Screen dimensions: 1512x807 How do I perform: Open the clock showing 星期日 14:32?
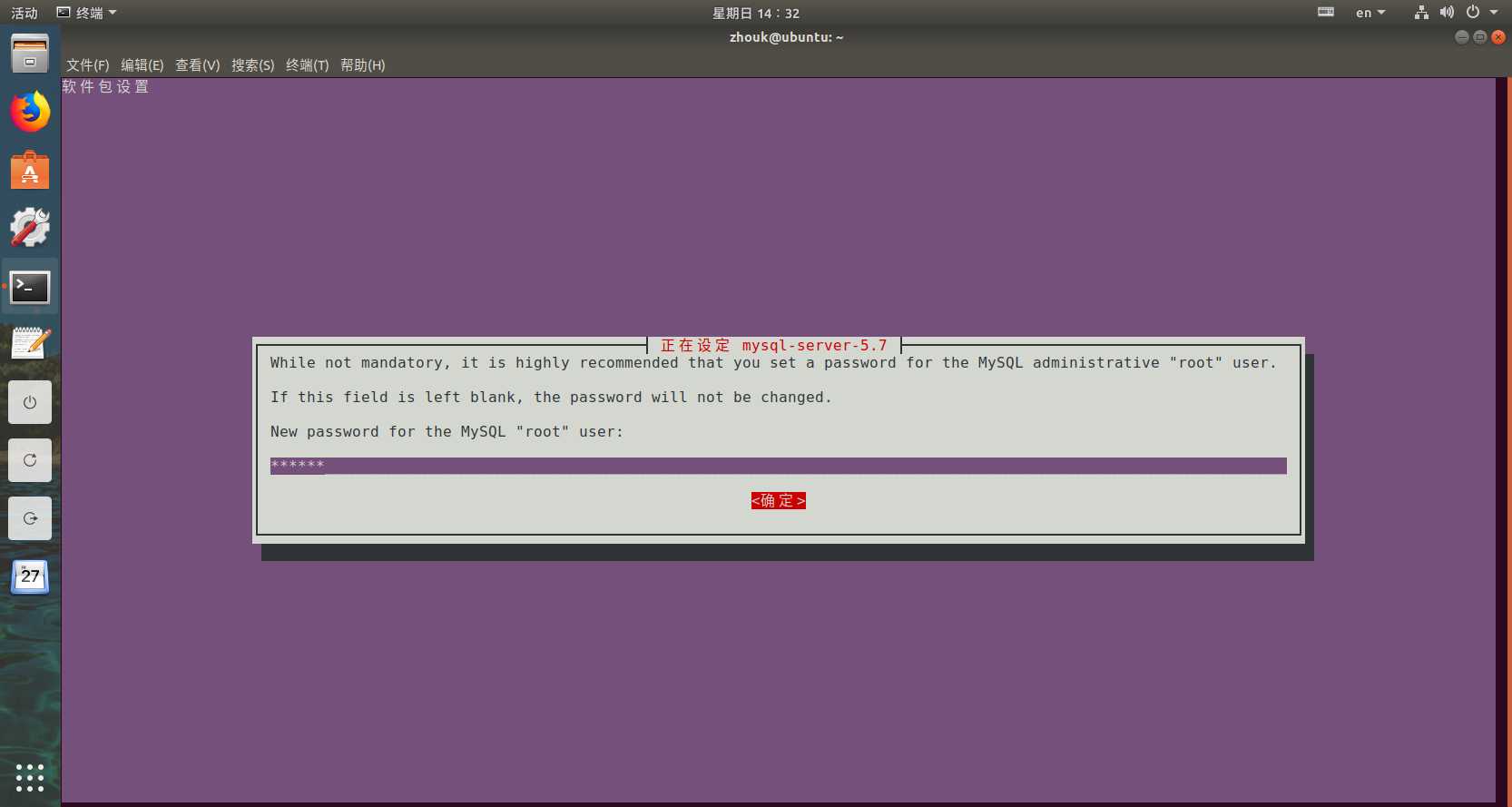(x=756, y=13)
